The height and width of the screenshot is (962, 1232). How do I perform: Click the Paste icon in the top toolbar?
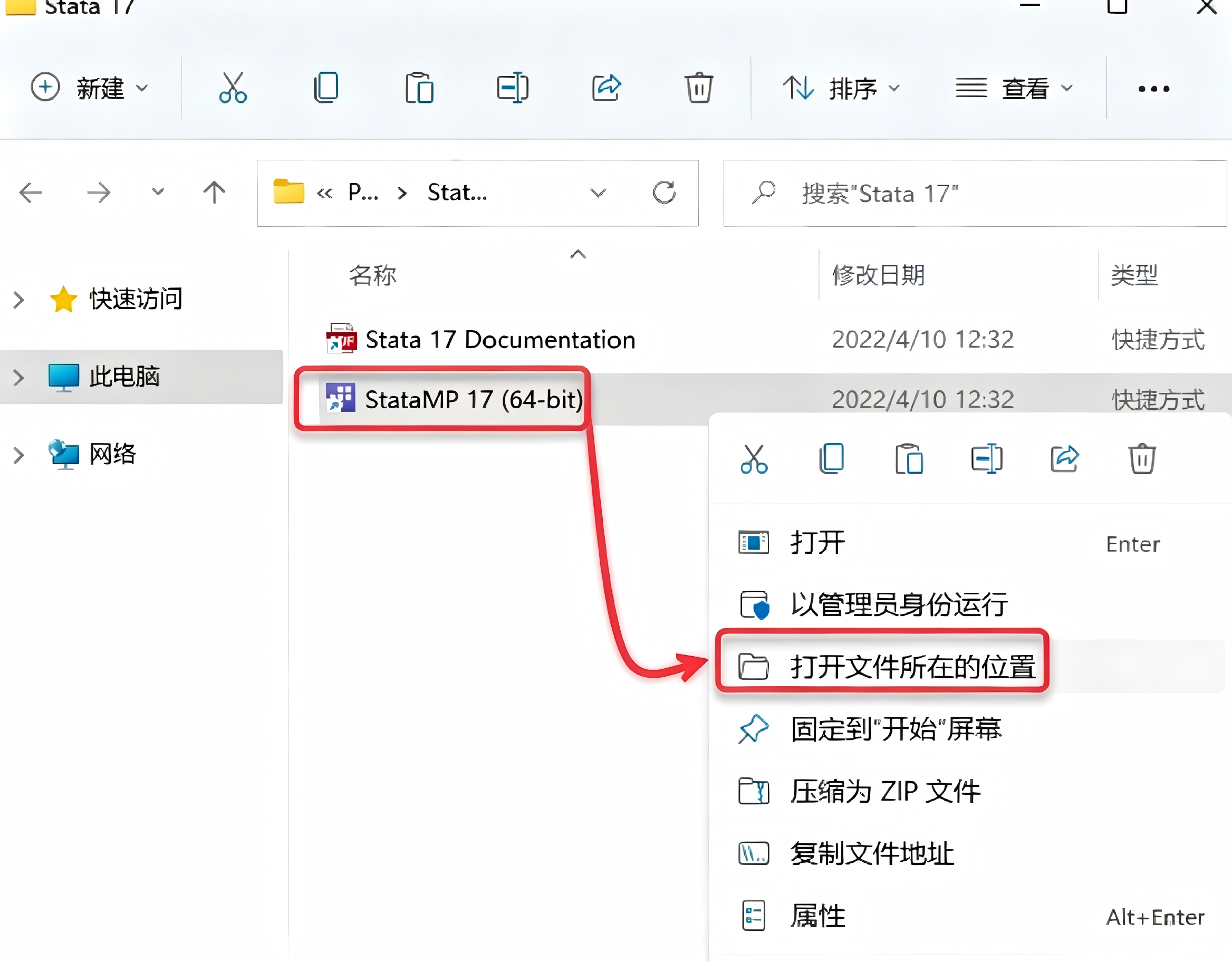(x=419, y=88)
